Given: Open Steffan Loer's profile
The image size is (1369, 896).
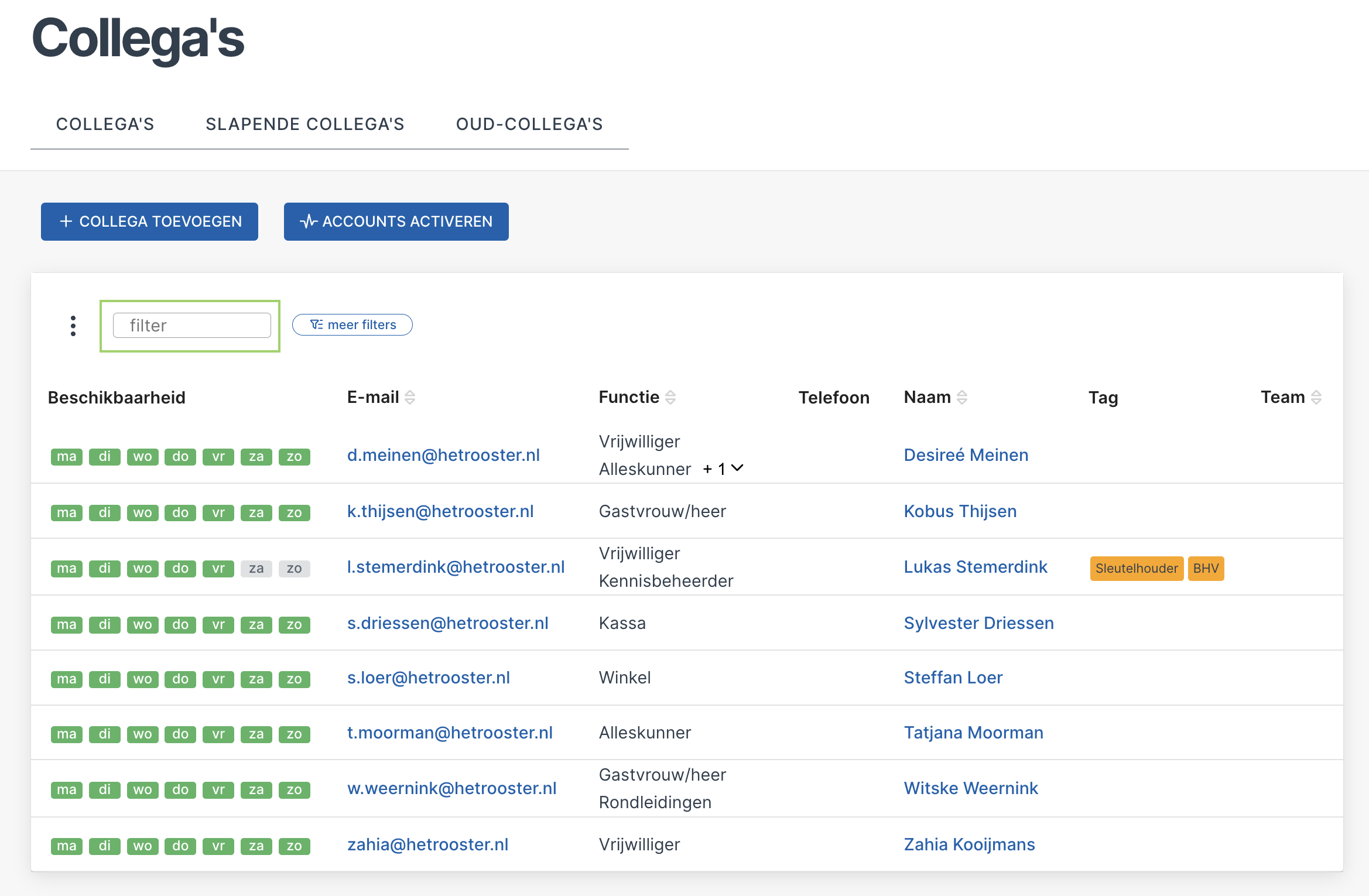Looking at the screenshot, I should click(953, 678).
